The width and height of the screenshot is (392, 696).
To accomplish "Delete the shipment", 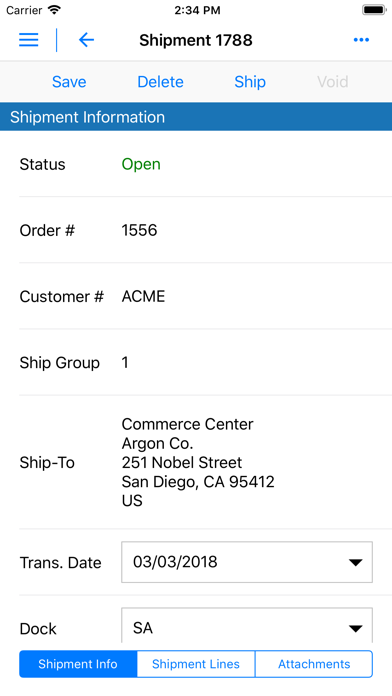I will pyautogui.click(x=160, y=82).
